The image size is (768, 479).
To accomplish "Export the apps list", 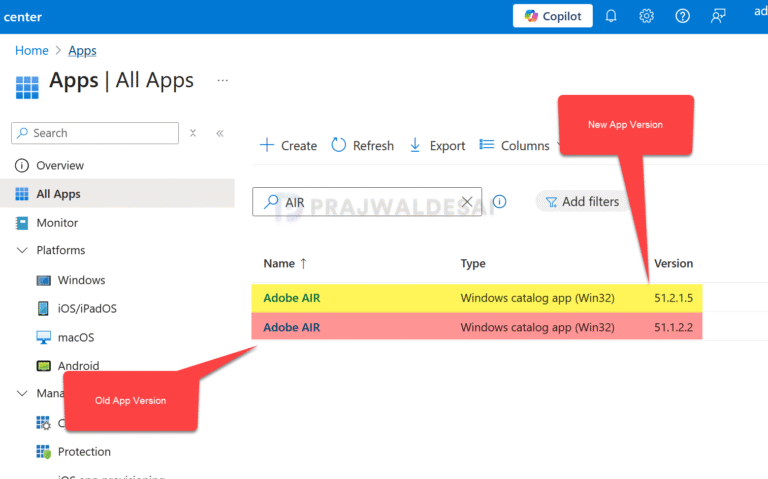I will point(437,145).
